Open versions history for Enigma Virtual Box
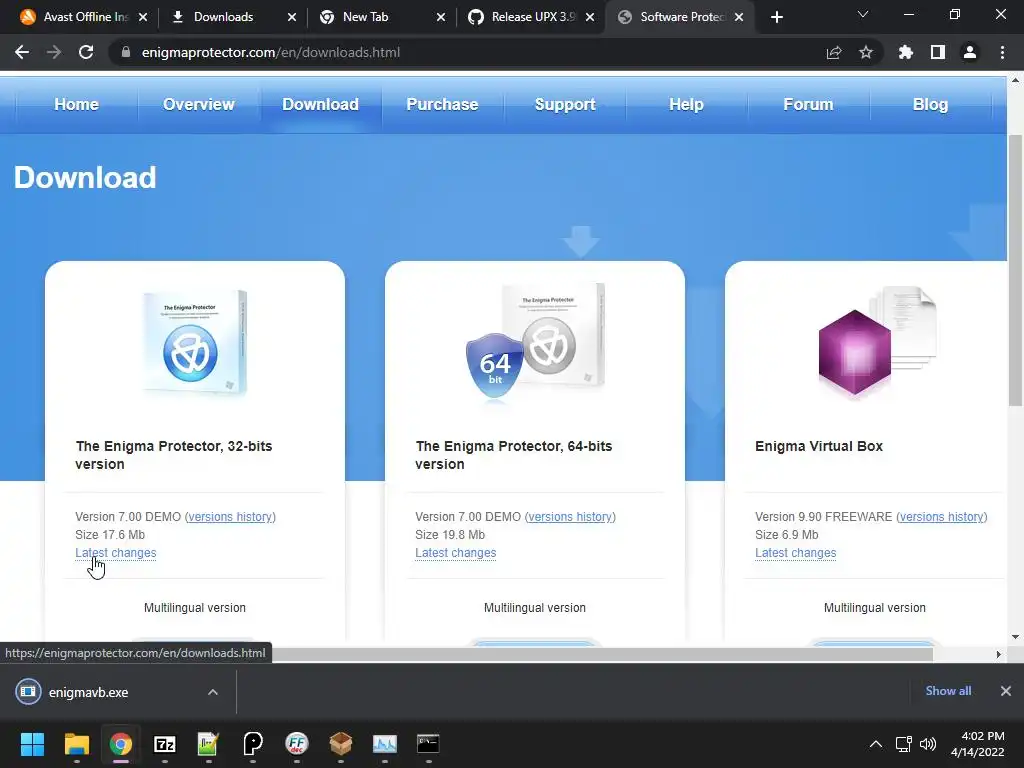 (x=942, y=517)
